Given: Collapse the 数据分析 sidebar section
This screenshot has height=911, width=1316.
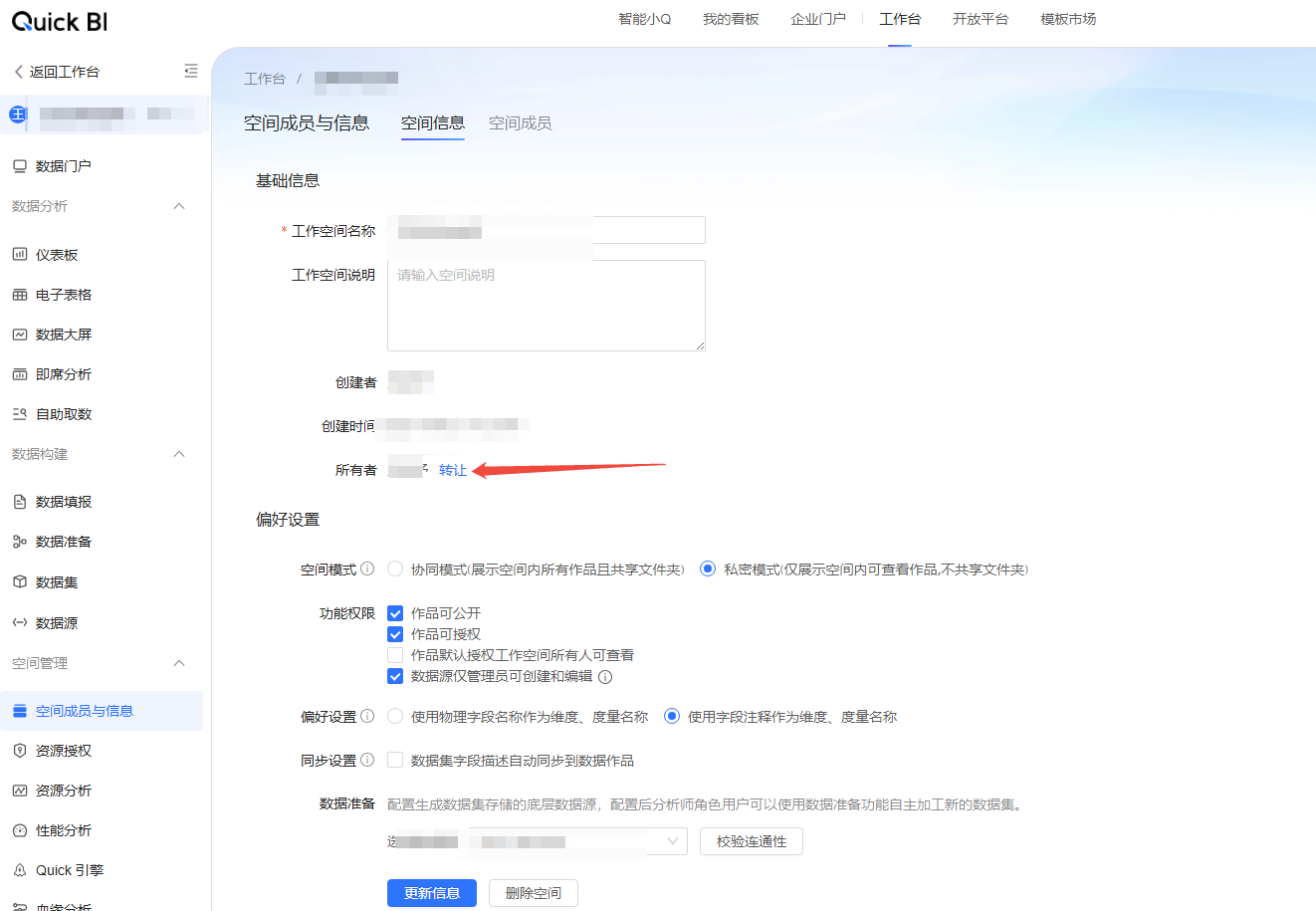Looking at the screenshot, I should click(x=179, y=206).
